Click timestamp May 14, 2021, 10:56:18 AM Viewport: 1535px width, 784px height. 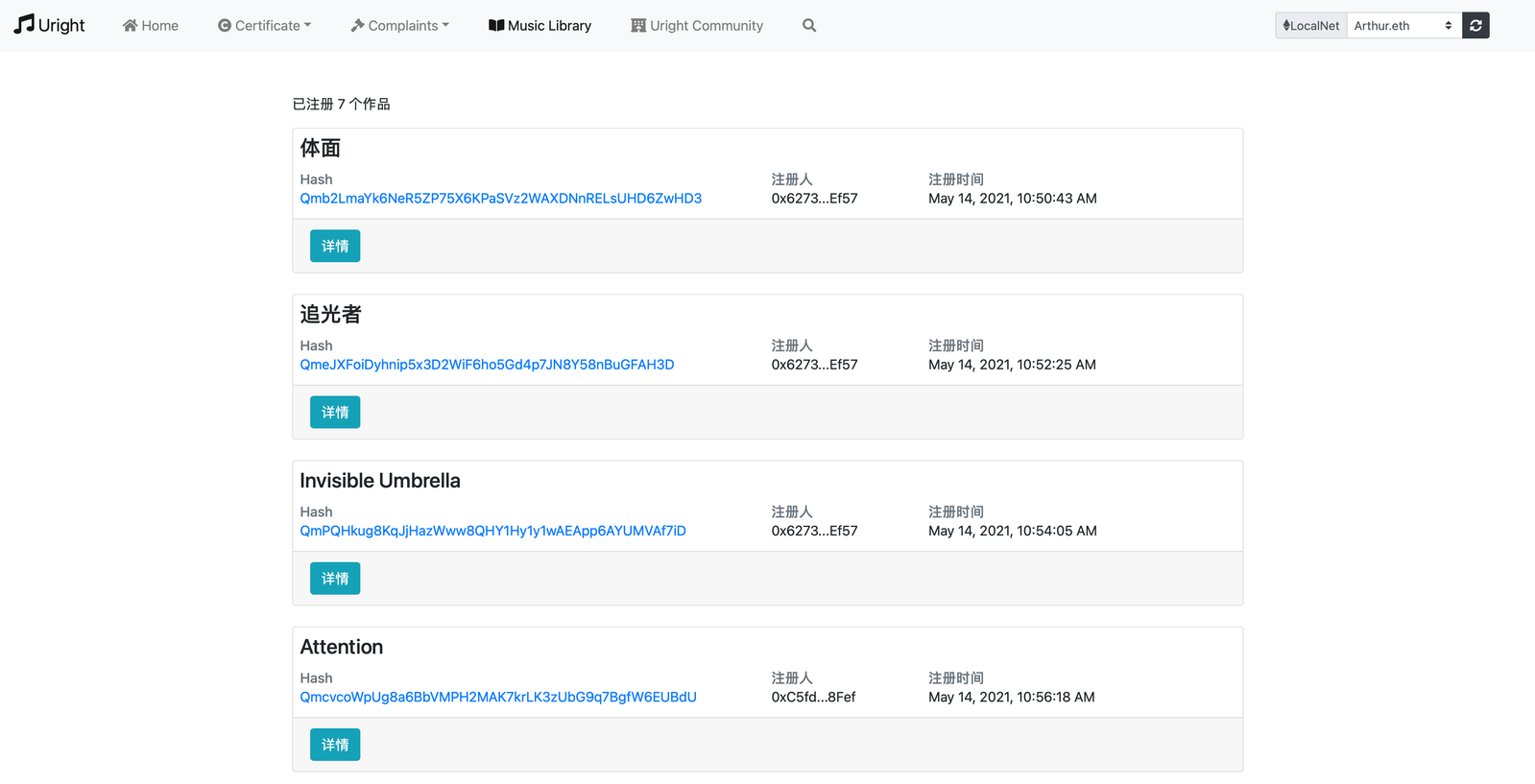(x=1012, y=697)
